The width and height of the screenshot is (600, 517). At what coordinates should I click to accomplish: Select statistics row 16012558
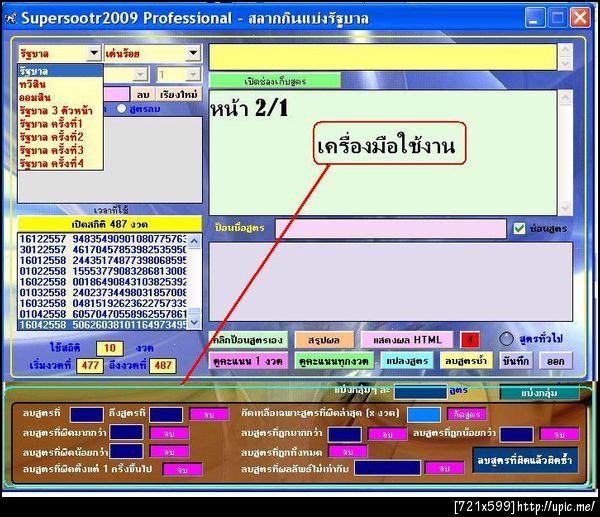[103, 260]
